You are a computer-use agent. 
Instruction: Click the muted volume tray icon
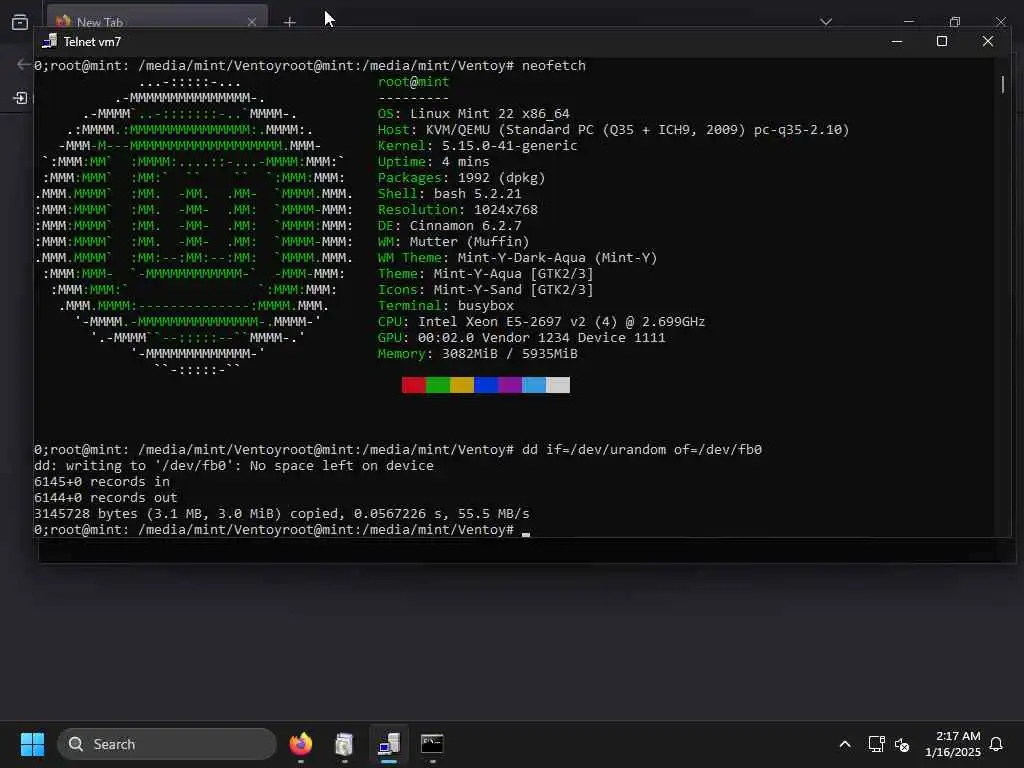(x=902, y=744)
